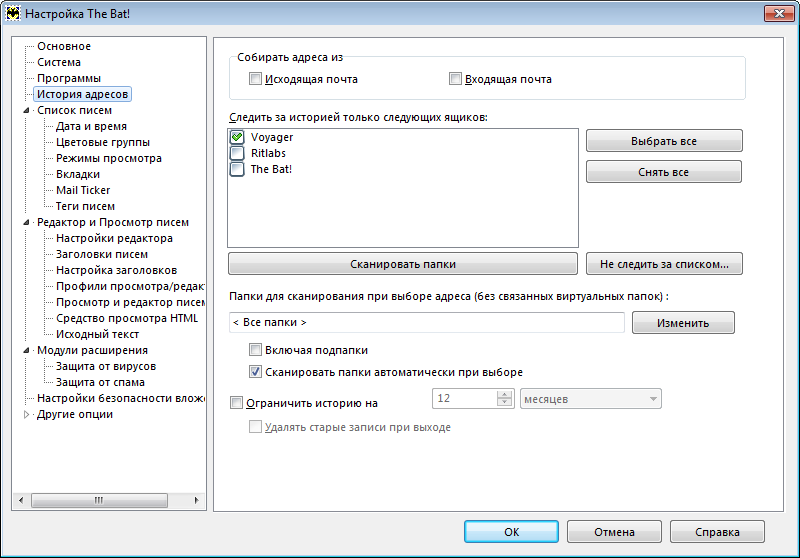Open Средство просмотра HTML settings

127,318
